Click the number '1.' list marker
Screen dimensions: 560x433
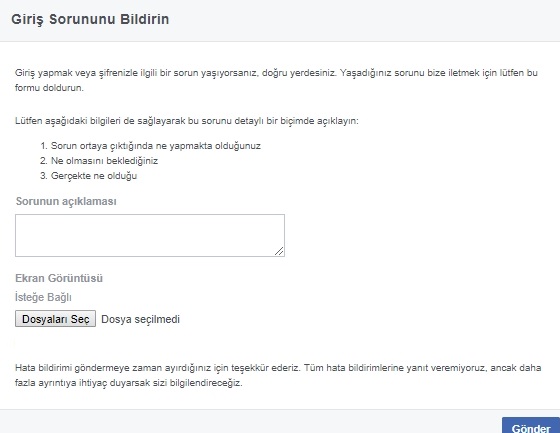pos(44,146)
